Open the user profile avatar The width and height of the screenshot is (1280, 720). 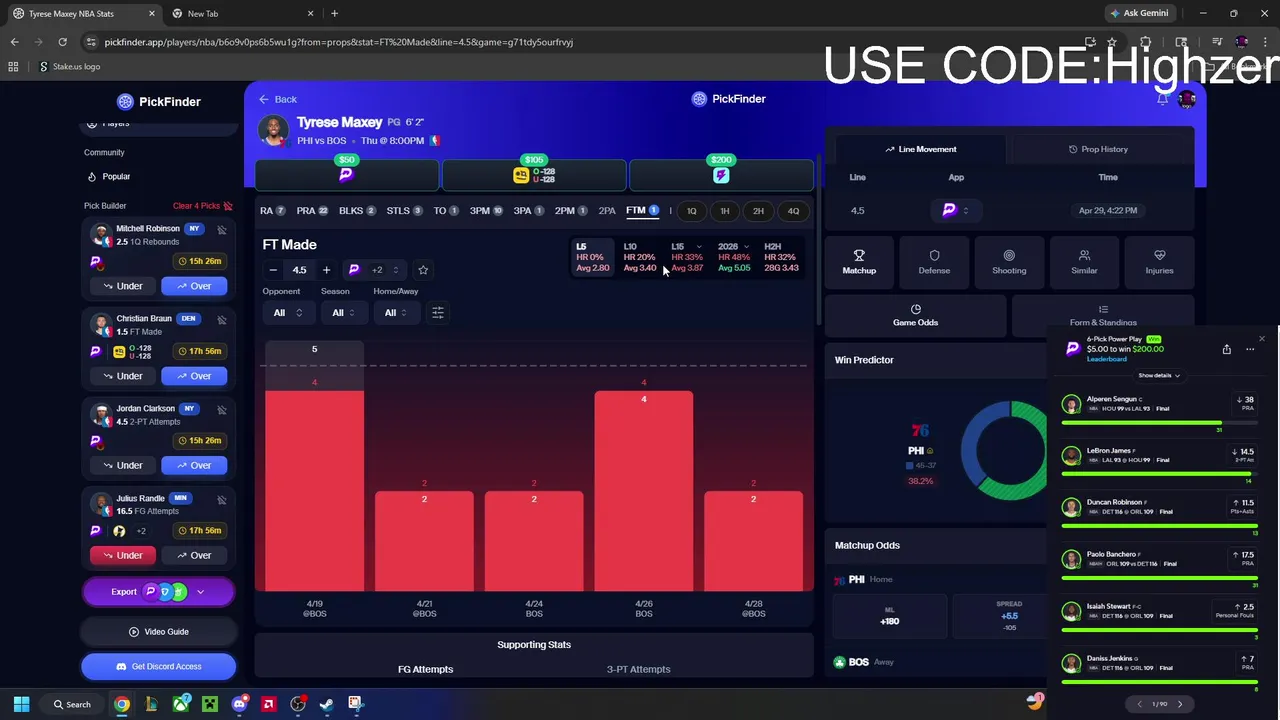pyautogui.click(x=1187, y=99)
